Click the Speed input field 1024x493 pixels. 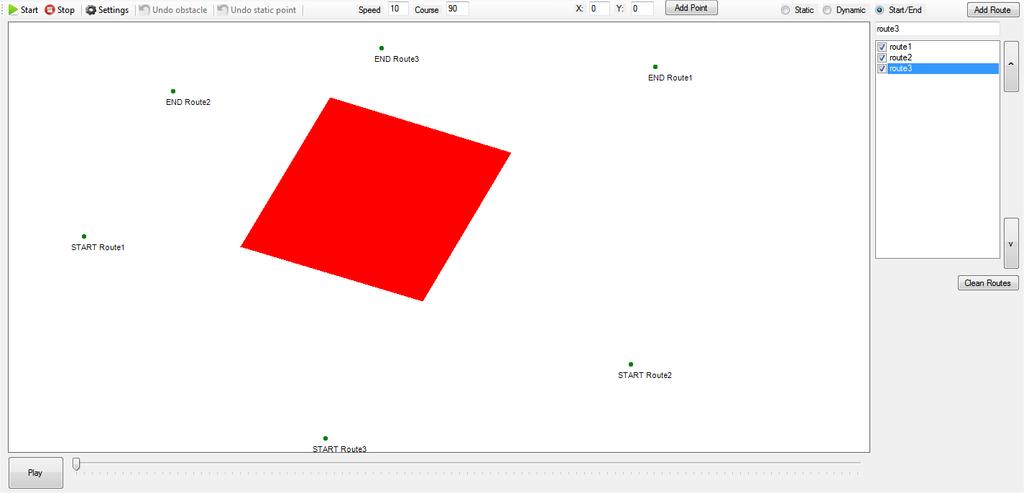pyautogui.click(x=398, y=9)
